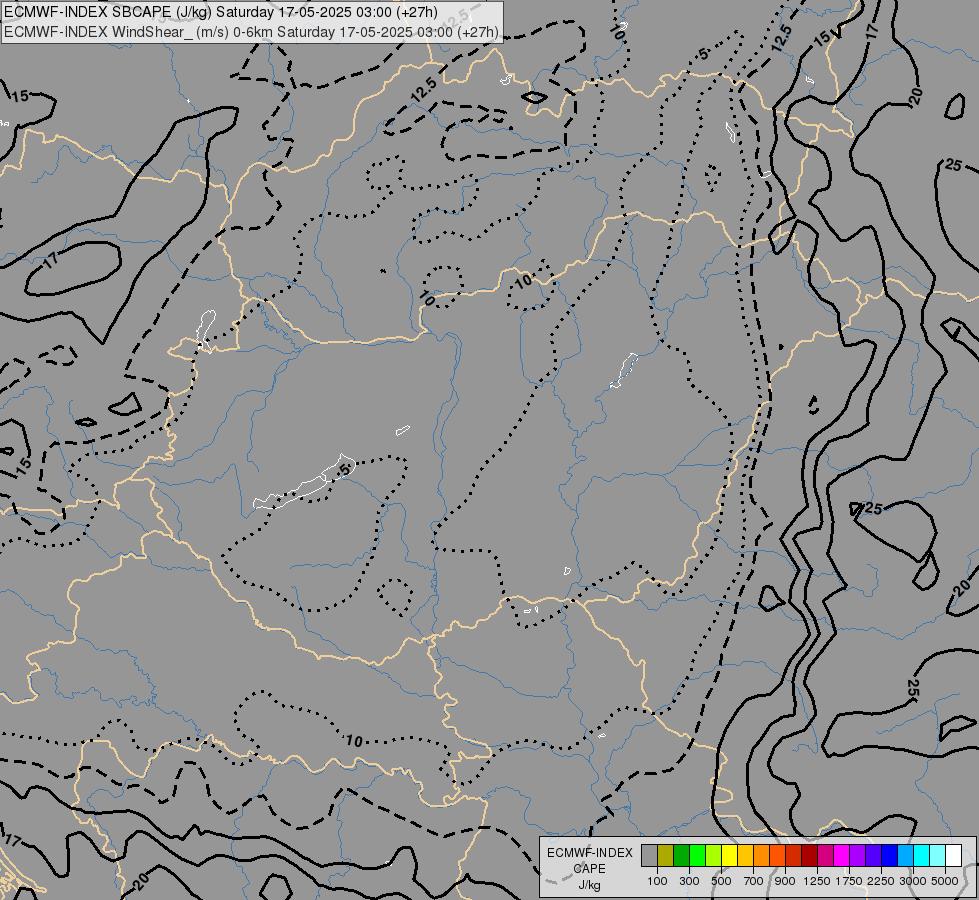Pick the crimson-pink swatch right of 1250
The width and height of the screenshot is (979, 900).
(825, 856)
